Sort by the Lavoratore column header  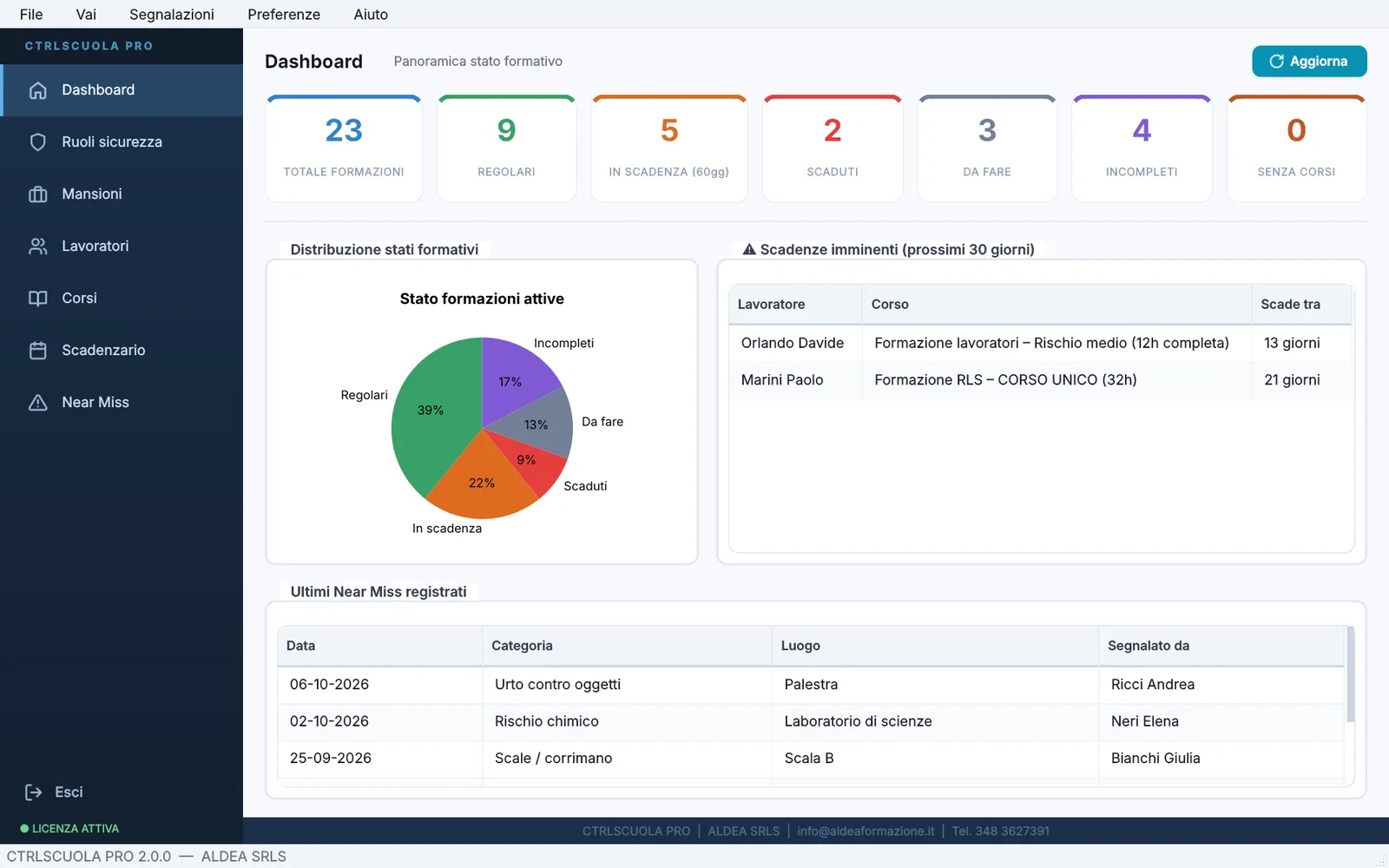(x=795, y=305)
